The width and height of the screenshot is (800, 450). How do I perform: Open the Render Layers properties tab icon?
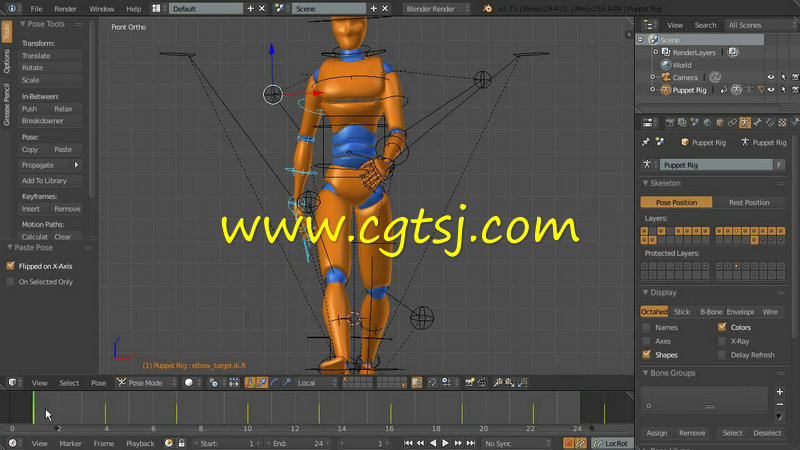[682, 123]
